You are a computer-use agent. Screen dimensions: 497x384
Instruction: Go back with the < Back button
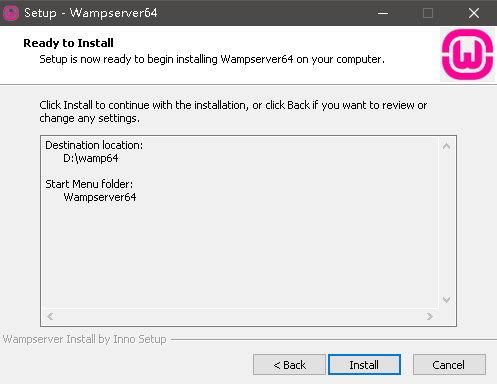point(289,365)
